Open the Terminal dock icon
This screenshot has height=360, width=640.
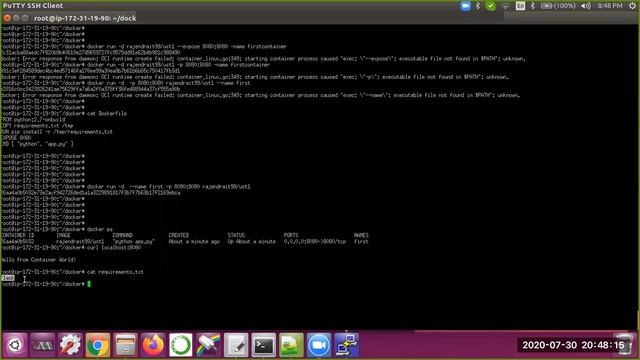coord(264,345)
